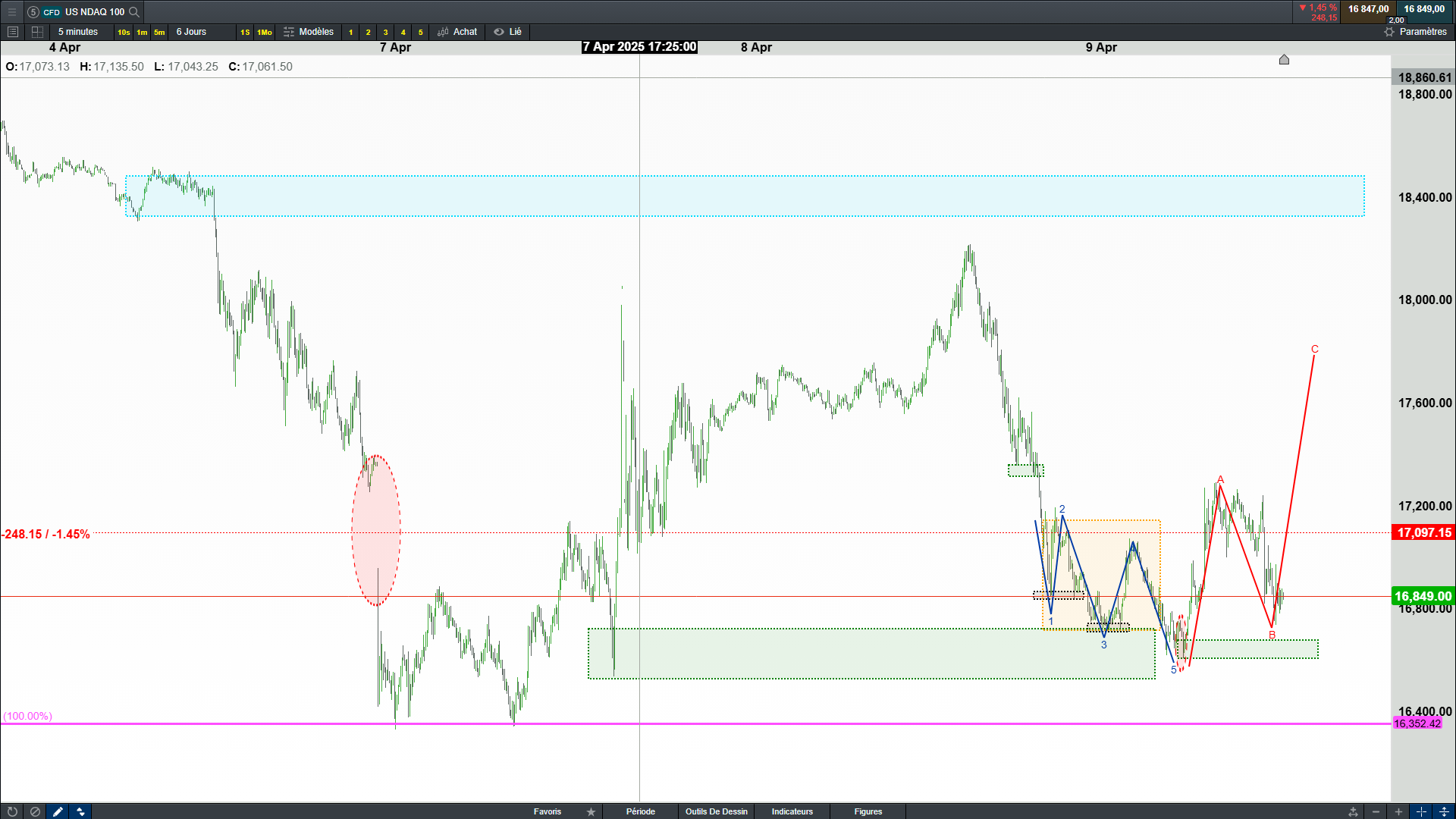The width and height of the screenshot is (1456, 819).
Task: Click the Achat buy button
Action: tap(457, 32)
